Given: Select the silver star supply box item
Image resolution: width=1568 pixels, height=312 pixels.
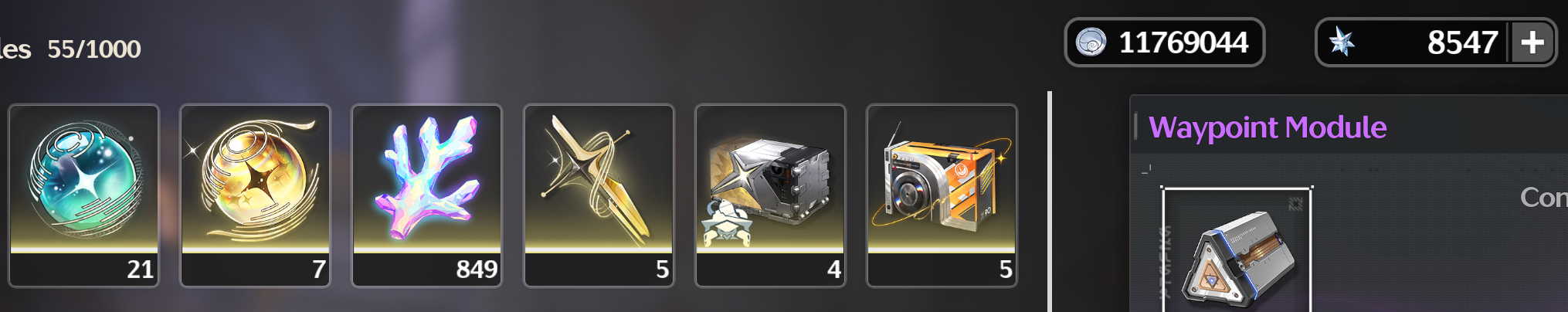Looking at the screenshot, I should [770, 195].
